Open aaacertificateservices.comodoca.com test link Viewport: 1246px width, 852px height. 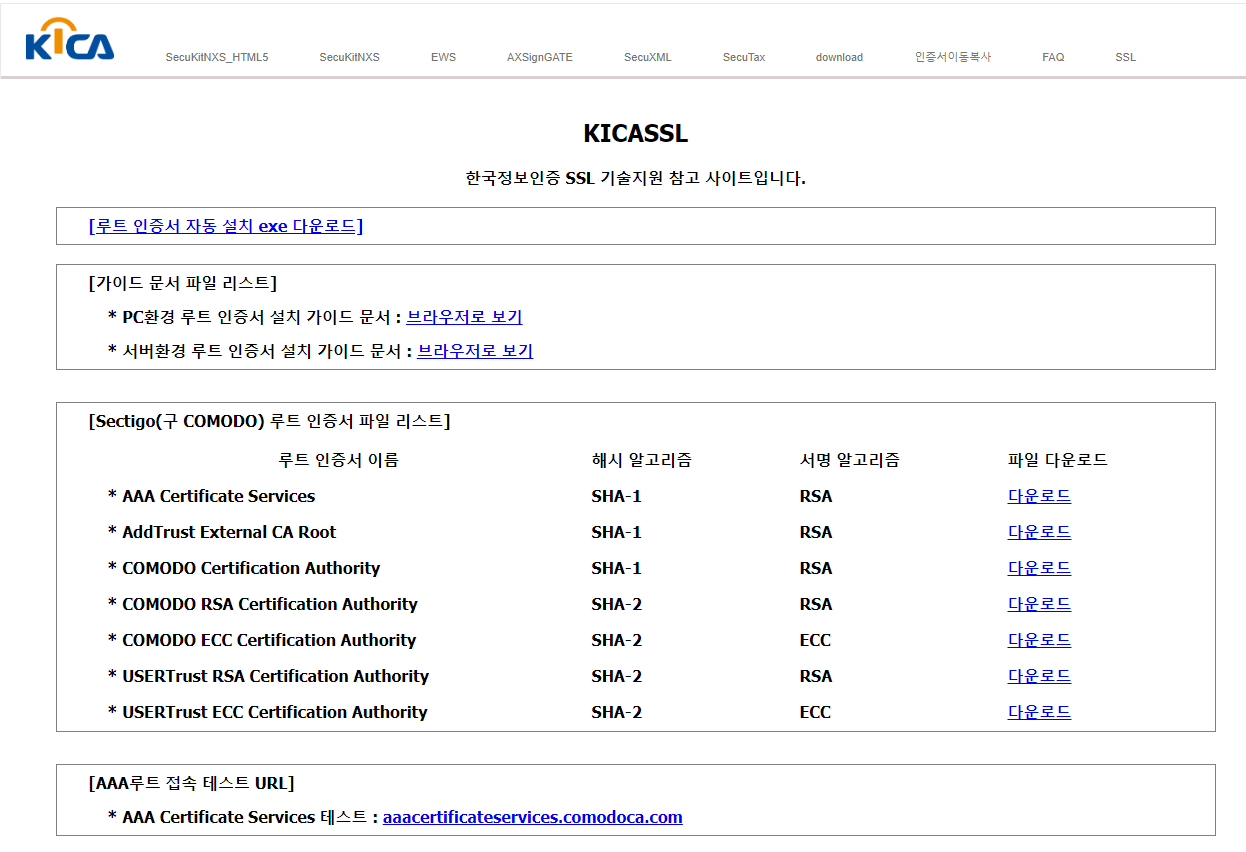[x=533, y=817]
